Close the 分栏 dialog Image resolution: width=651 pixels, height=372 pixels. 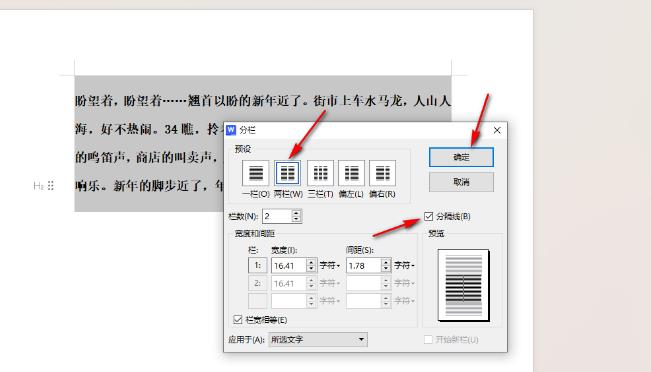click(497, 130)
